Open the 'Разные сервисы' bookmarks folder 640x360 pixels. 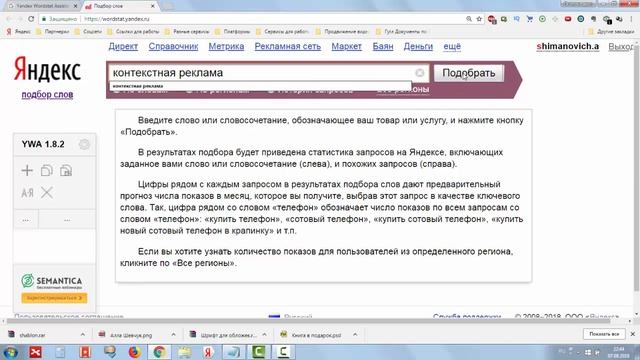[x=187, y=31]
